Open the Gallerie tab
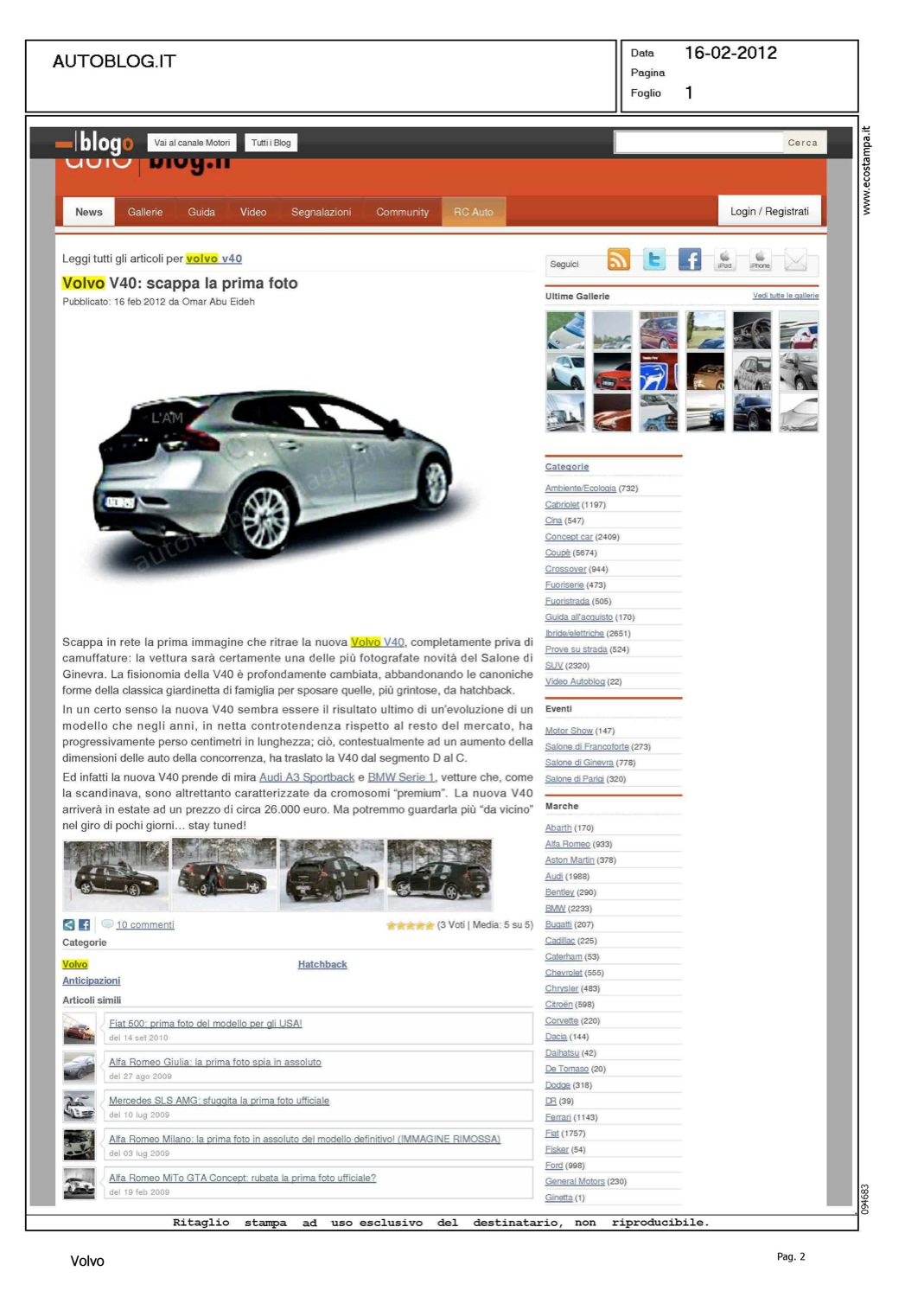The width and height of the screenshot is (924, 1297). 145,212
